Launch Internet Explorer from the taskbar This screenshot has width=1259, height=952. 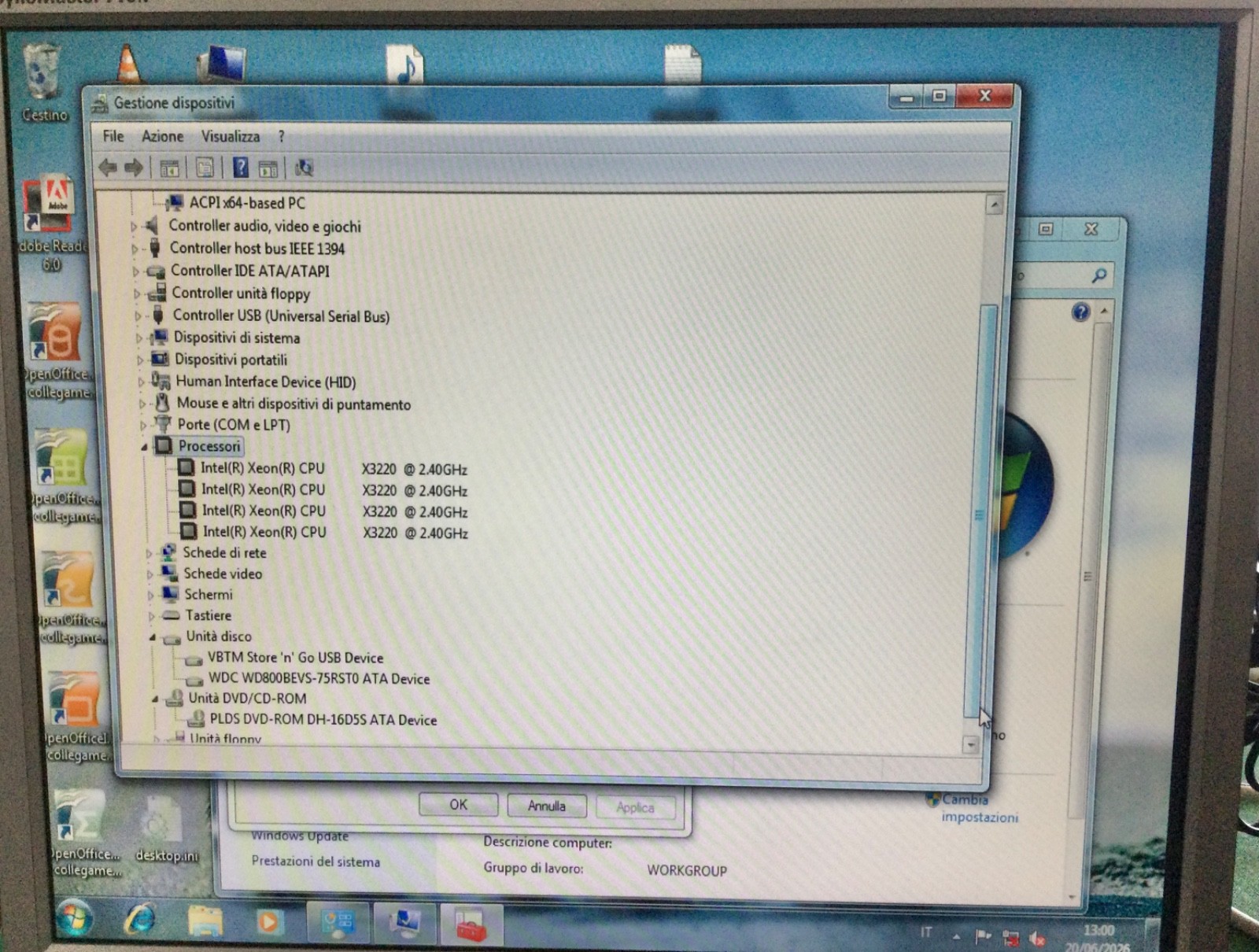(141, 919)
